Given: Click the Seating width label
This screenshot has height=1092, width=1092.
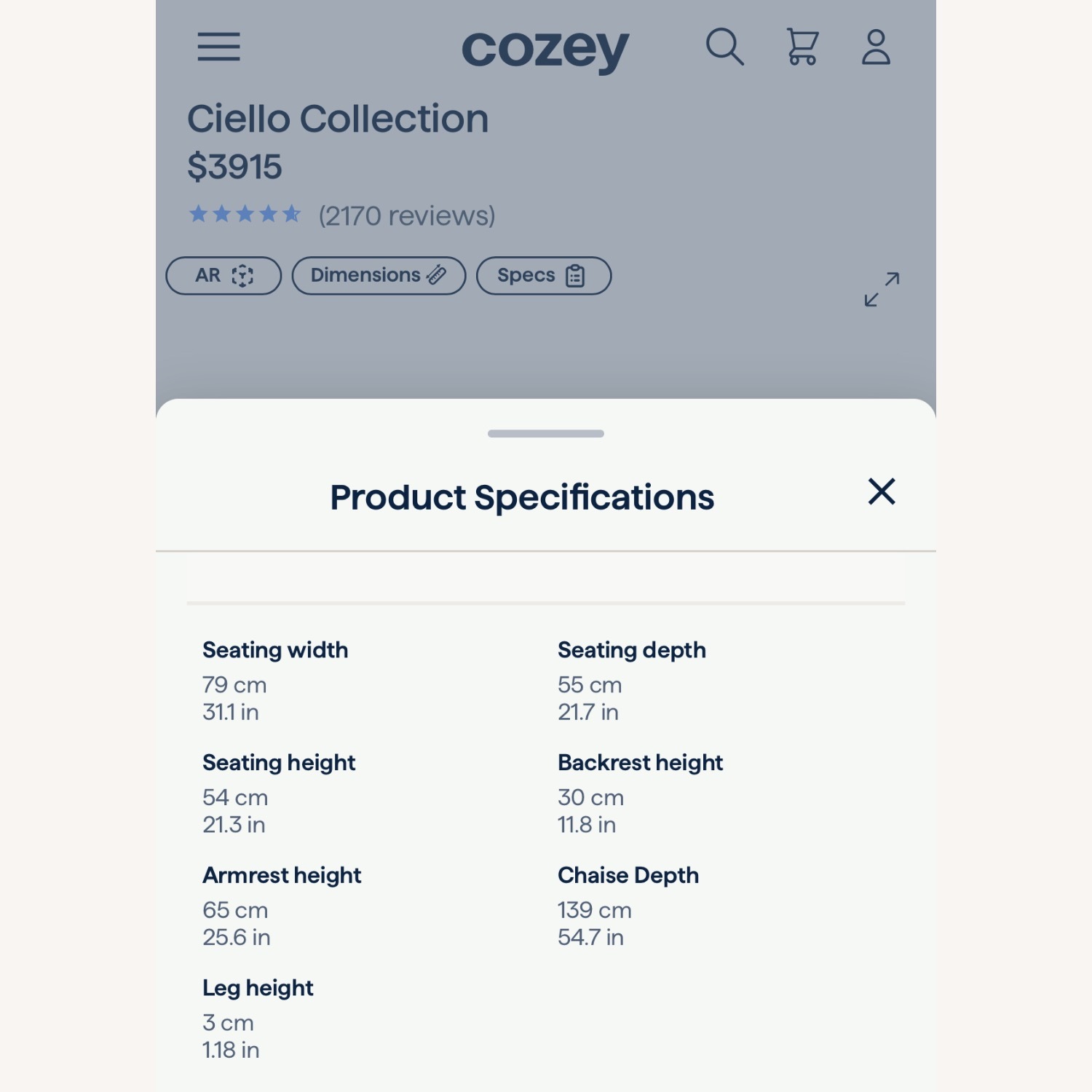Looking at the screenshot, I should [275, 650].
